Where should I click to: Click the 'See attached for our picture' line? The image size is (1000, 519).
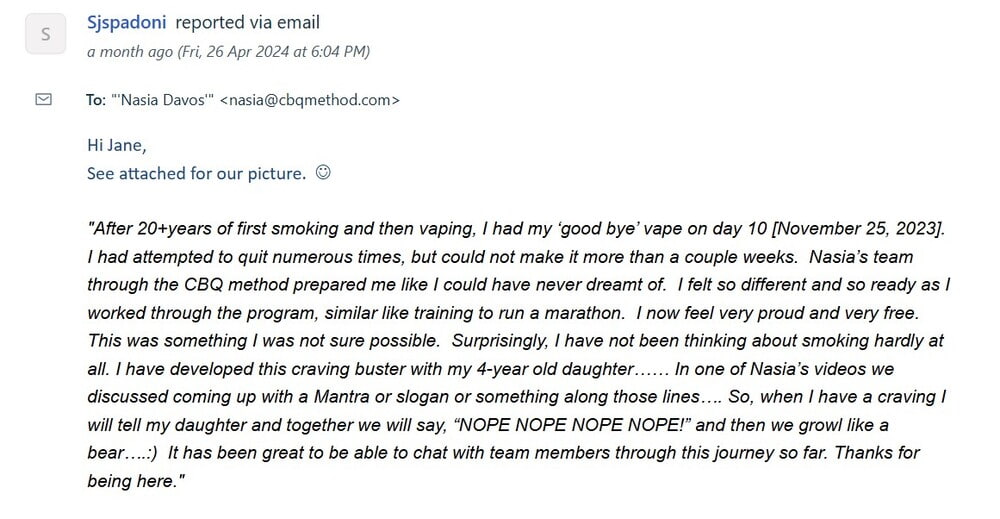click(x=196, y=174)
